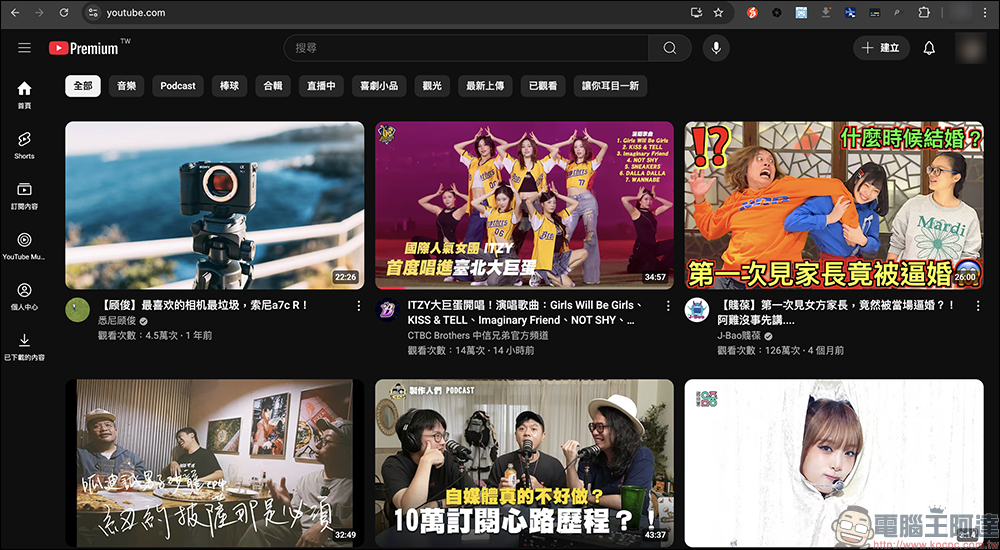Select the 音樂 filter chip
Viewport: 1000px width, 550px height.
tap(126, 86)
